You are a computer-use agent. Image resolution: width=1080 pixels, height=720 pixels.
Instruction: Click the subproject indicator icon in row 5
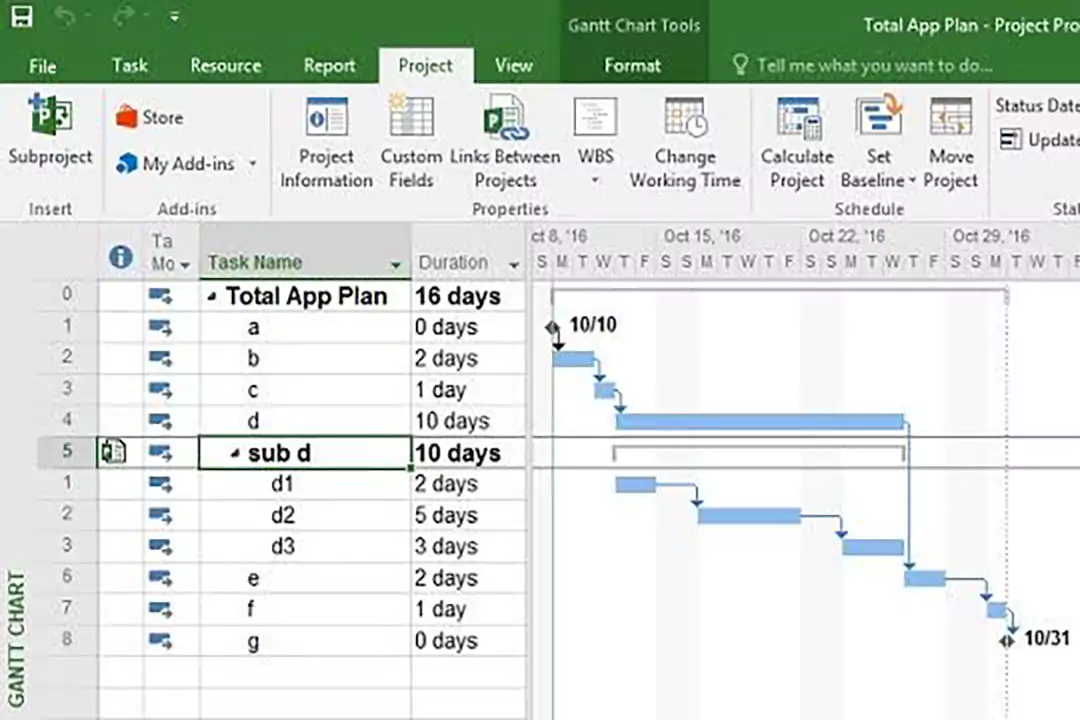coord(114,452)
